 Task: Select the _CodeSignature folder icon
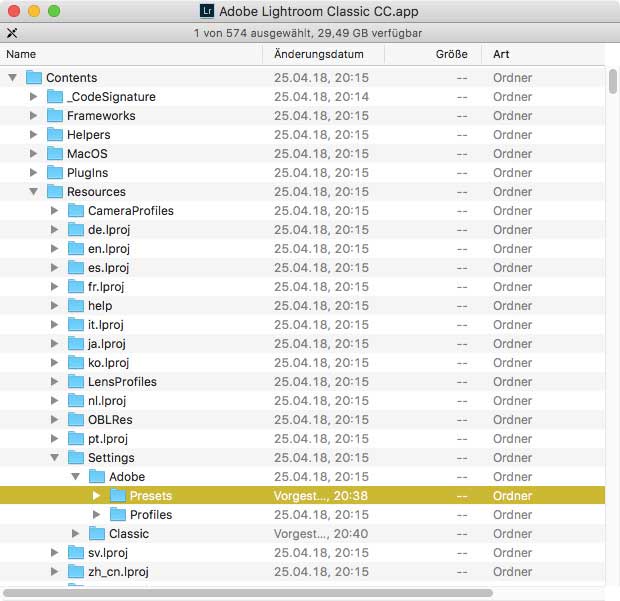pyautogui.click(x=55, y=96)
